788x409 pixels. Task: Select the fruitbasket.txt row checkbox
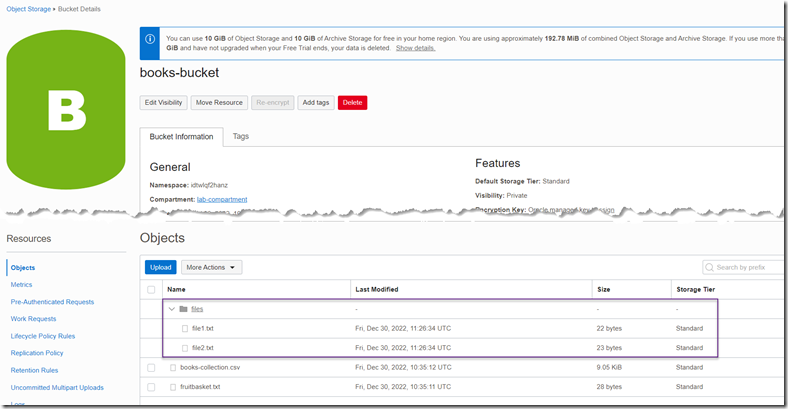pyautogui.click(x=152, y=386)
